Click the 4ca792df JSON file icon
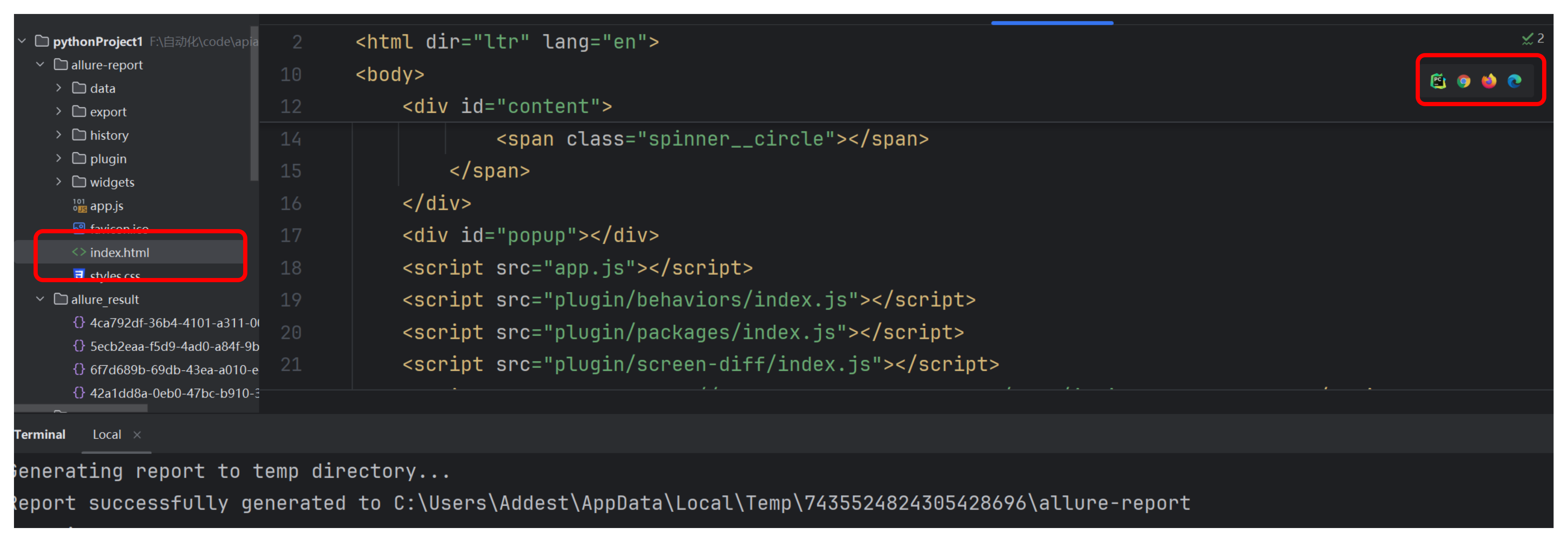 click(79, 322)
